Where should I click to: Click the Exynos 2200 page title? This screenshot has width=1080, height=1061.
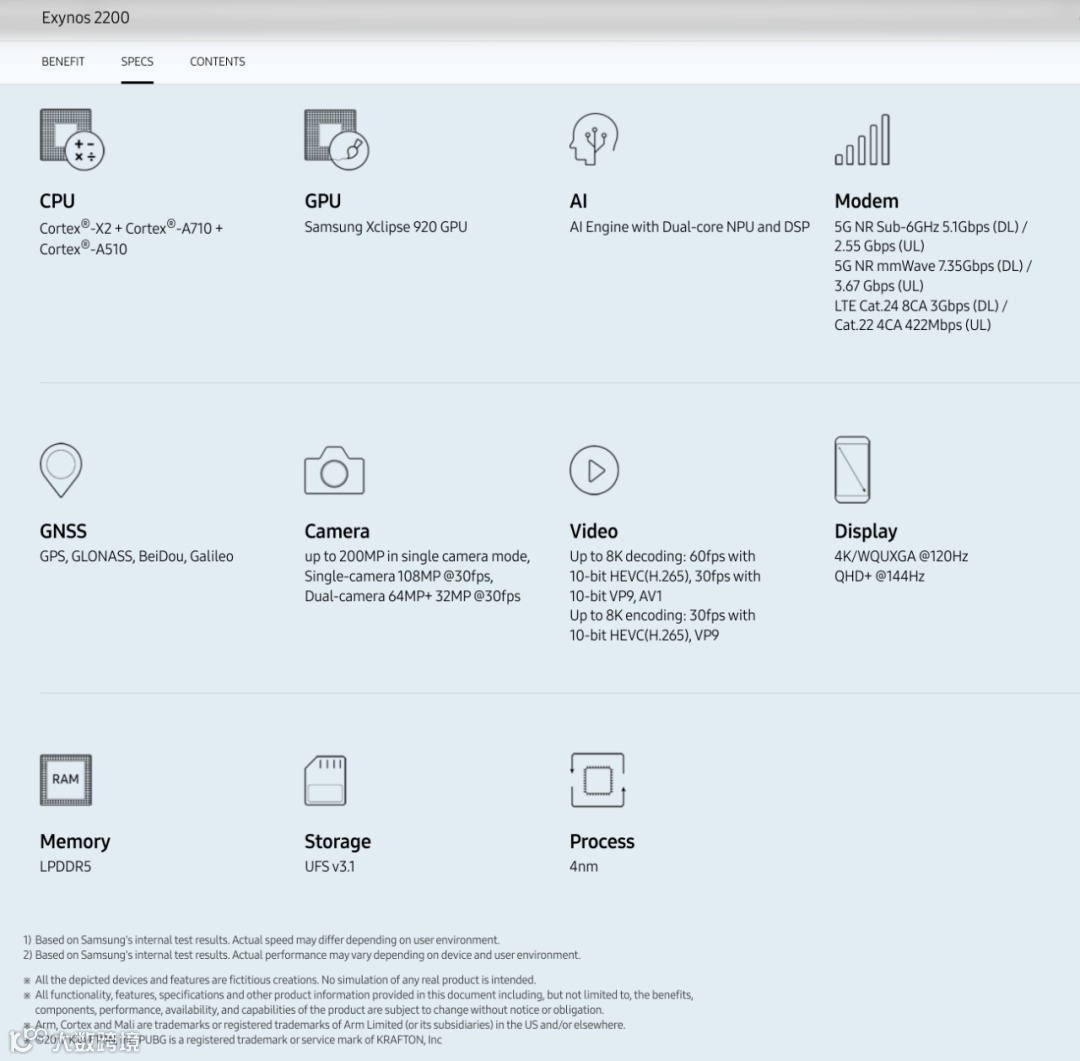click(85, 18)
